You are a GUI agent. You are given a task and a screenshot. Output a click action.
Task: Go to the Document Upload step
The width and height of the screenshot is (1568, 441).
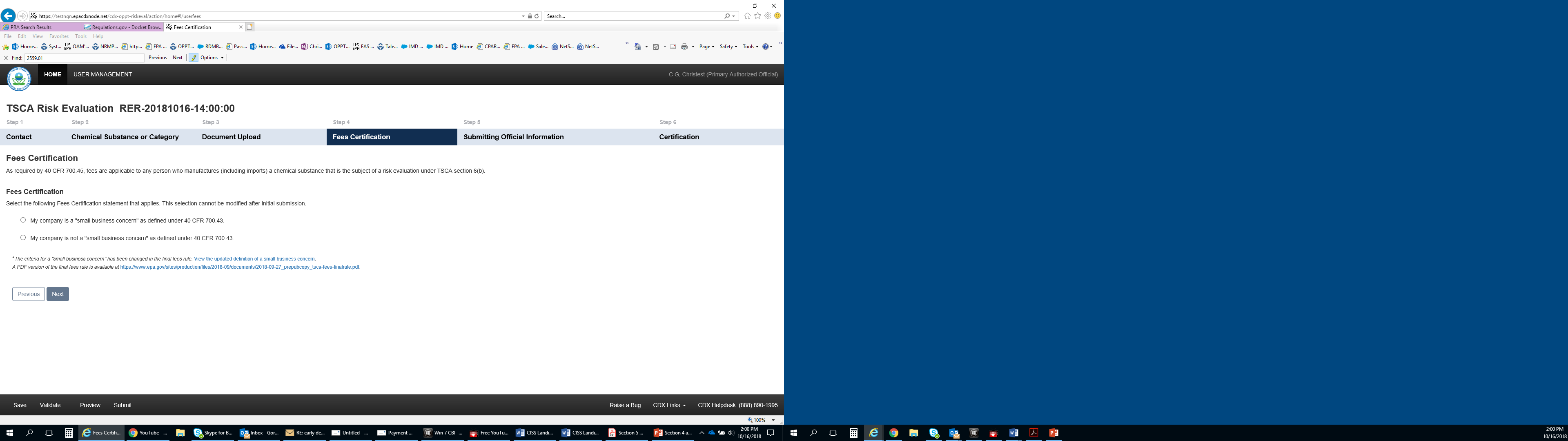tap(231, 137)
